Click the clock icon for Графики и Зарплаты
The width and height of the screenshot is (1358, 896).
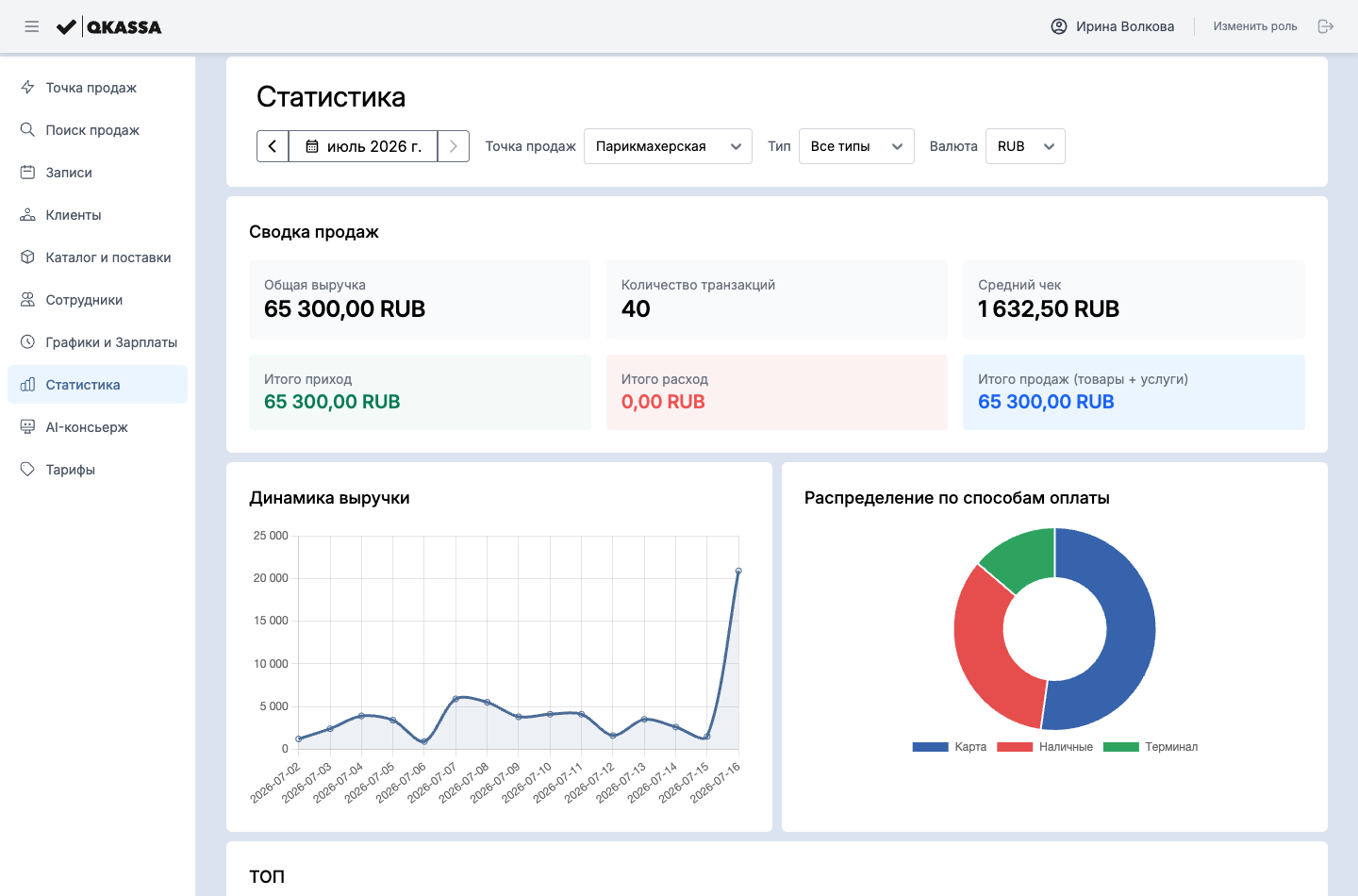click(27, 342)
